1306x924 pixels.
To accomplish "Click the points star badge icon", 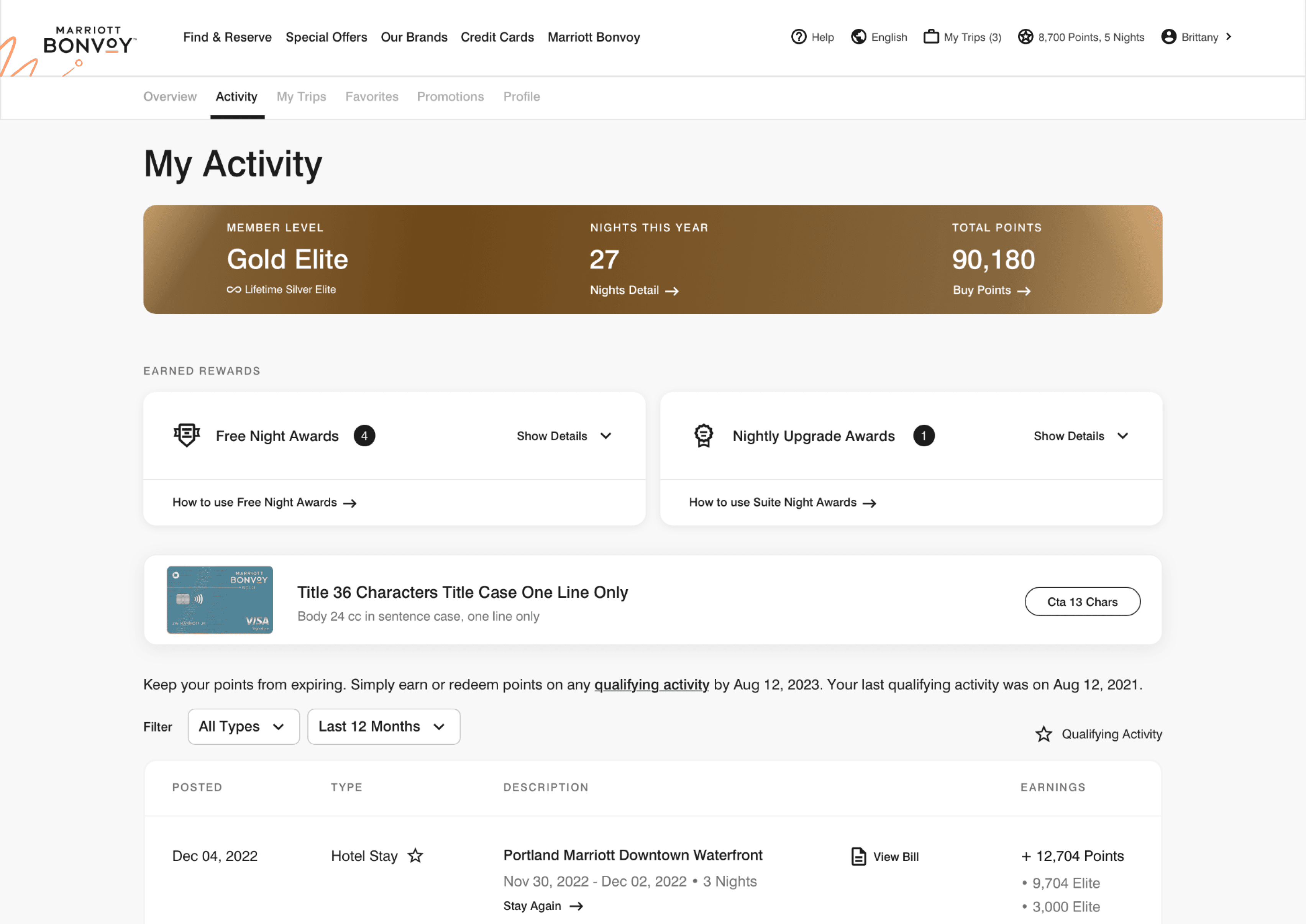I will pyautogui.click(x=1025, y=37).
